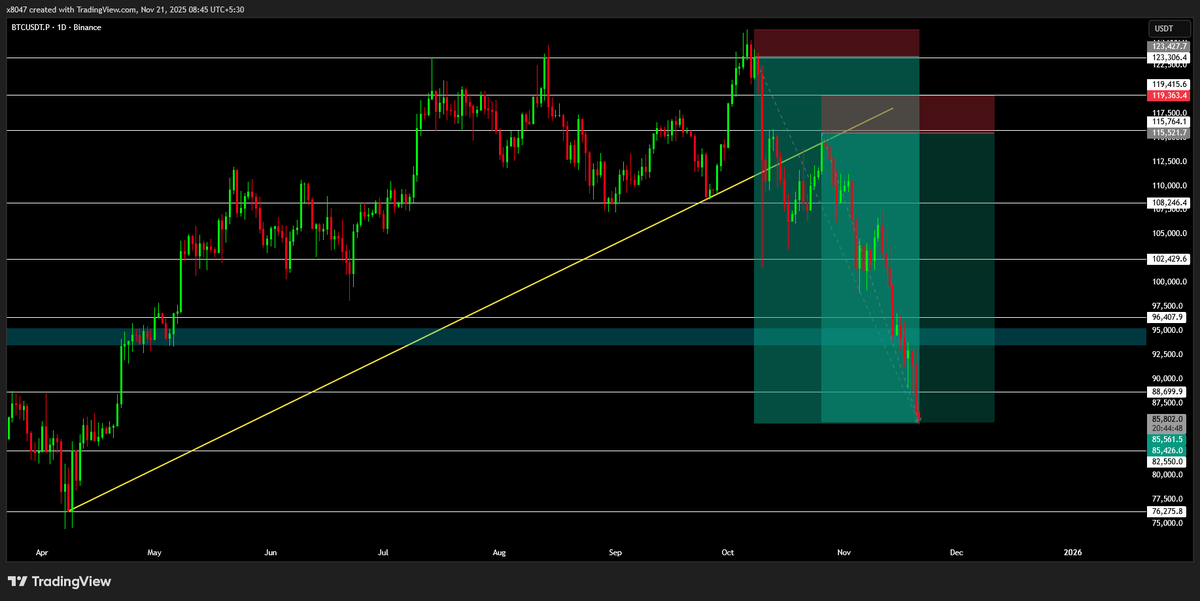Click the 100,000.0 axis tick

click(1169, 282)
